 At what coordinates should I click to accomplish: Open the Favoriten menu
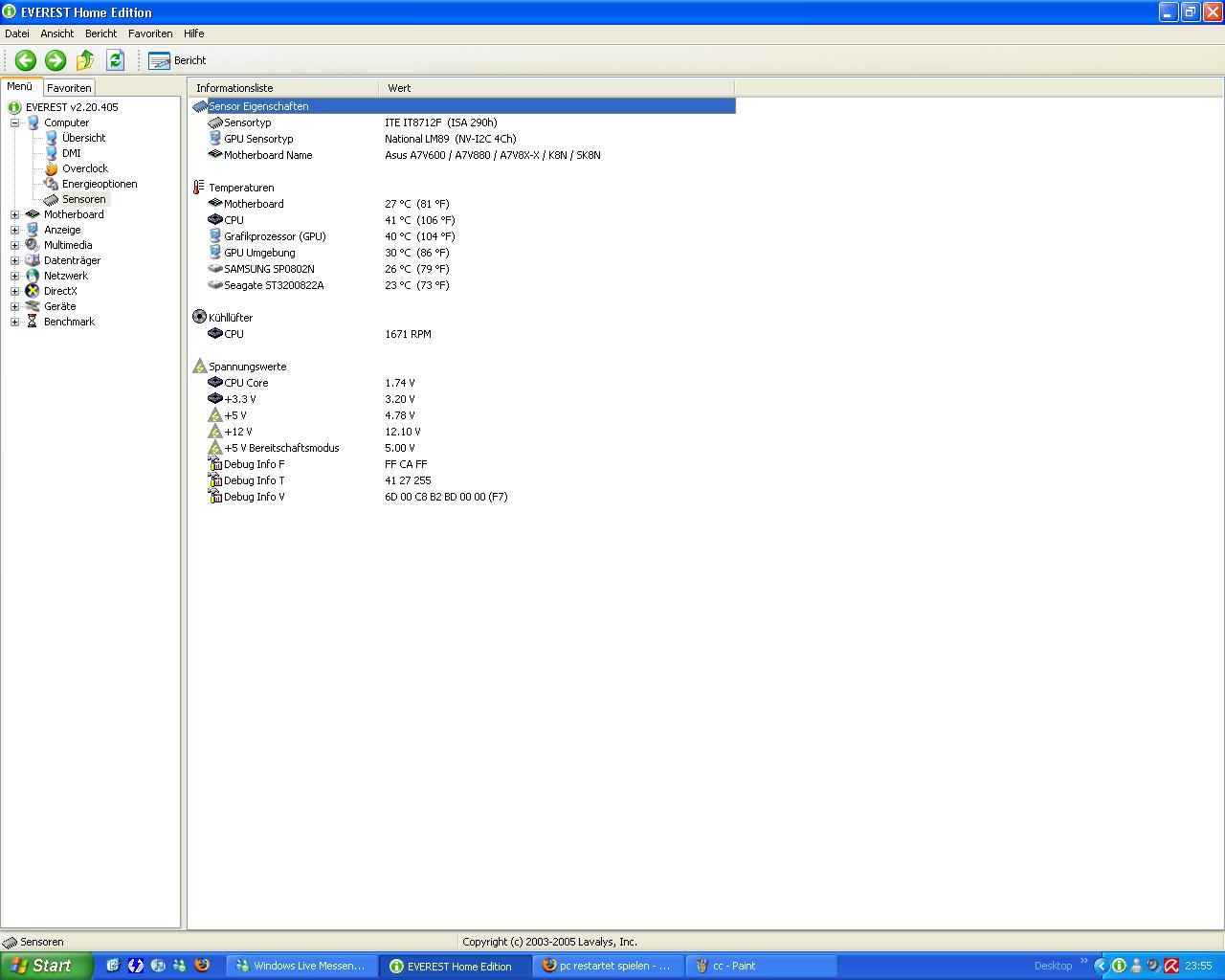tap(150, 33)
